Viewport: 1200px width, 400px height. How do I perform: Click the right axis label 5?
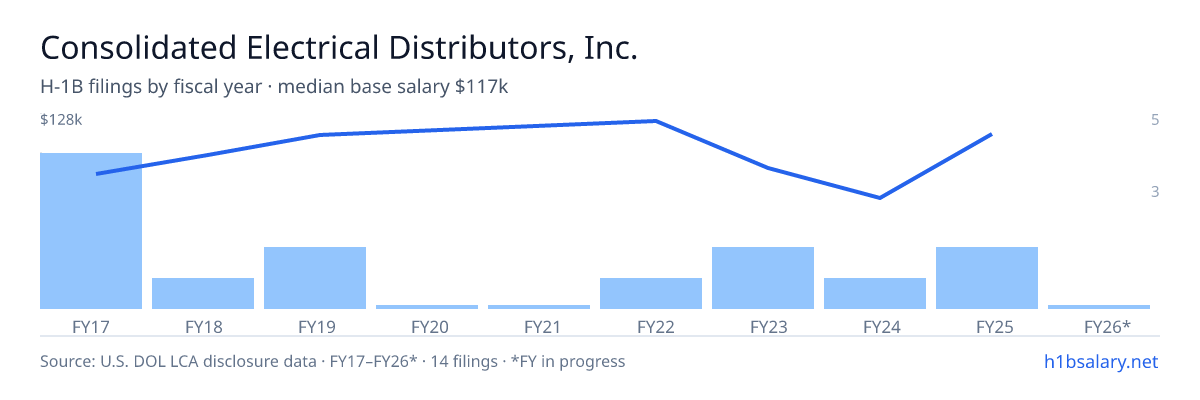tap(1155, 120)
